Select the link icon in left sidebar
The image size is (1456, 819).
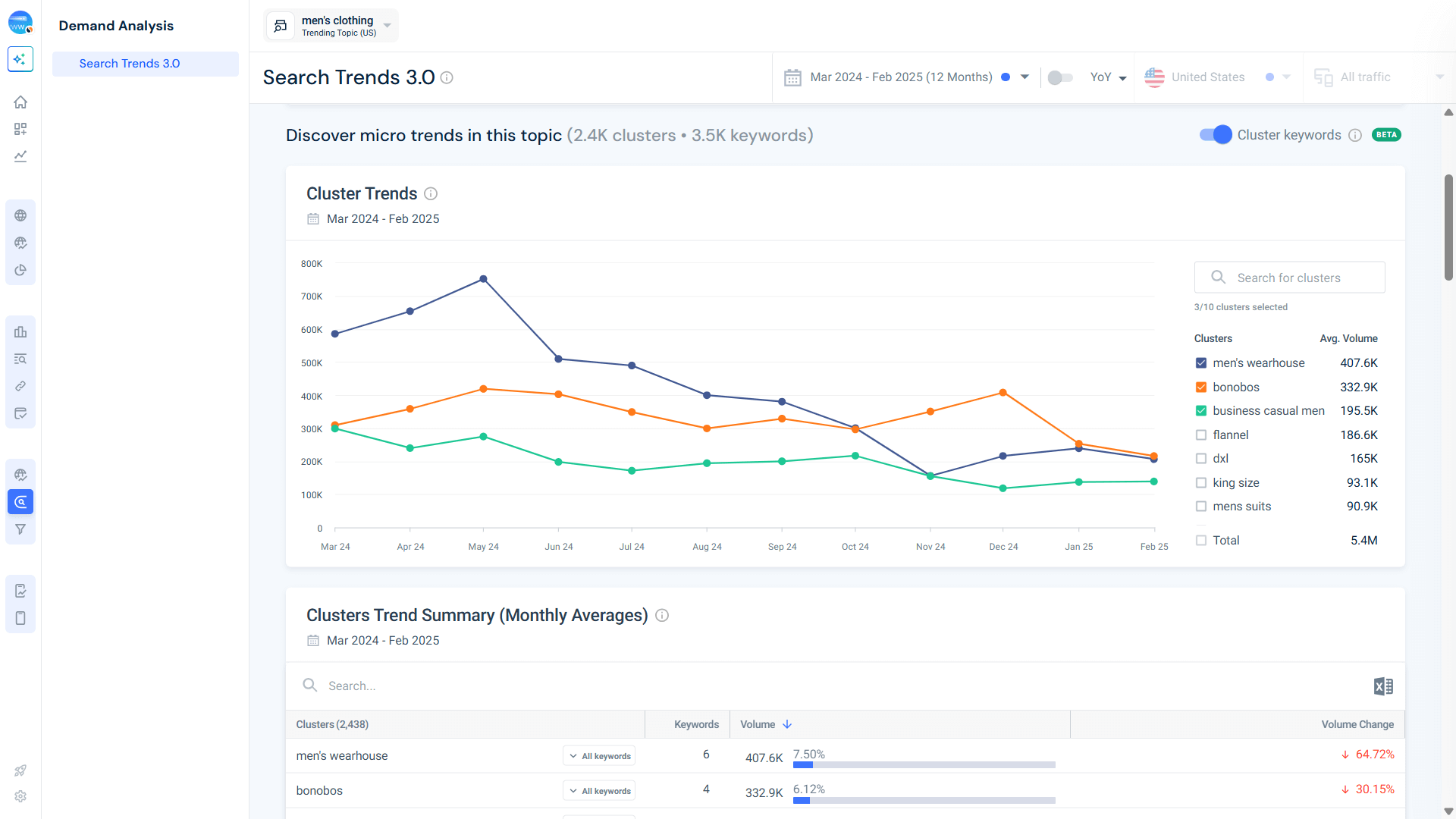[x=20, y=386]
